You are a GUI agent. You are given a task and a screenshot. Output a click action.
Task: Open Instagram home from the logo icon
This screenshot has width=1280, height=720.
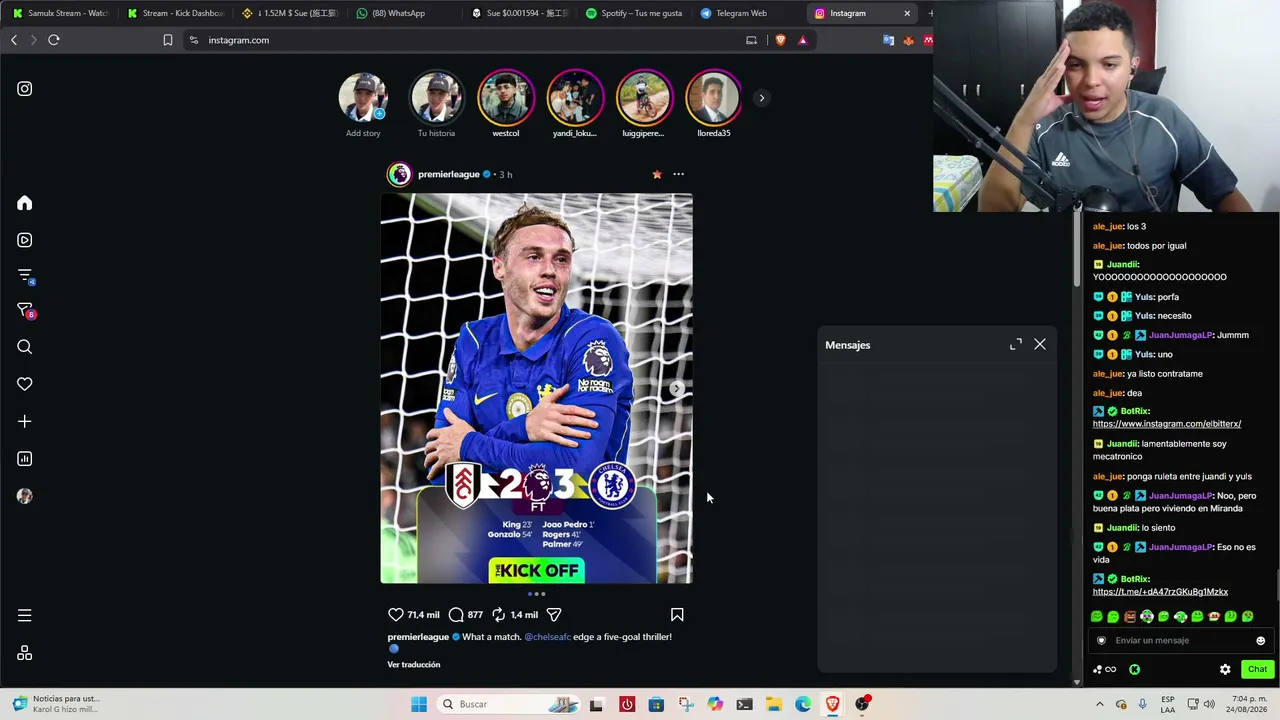25,89
